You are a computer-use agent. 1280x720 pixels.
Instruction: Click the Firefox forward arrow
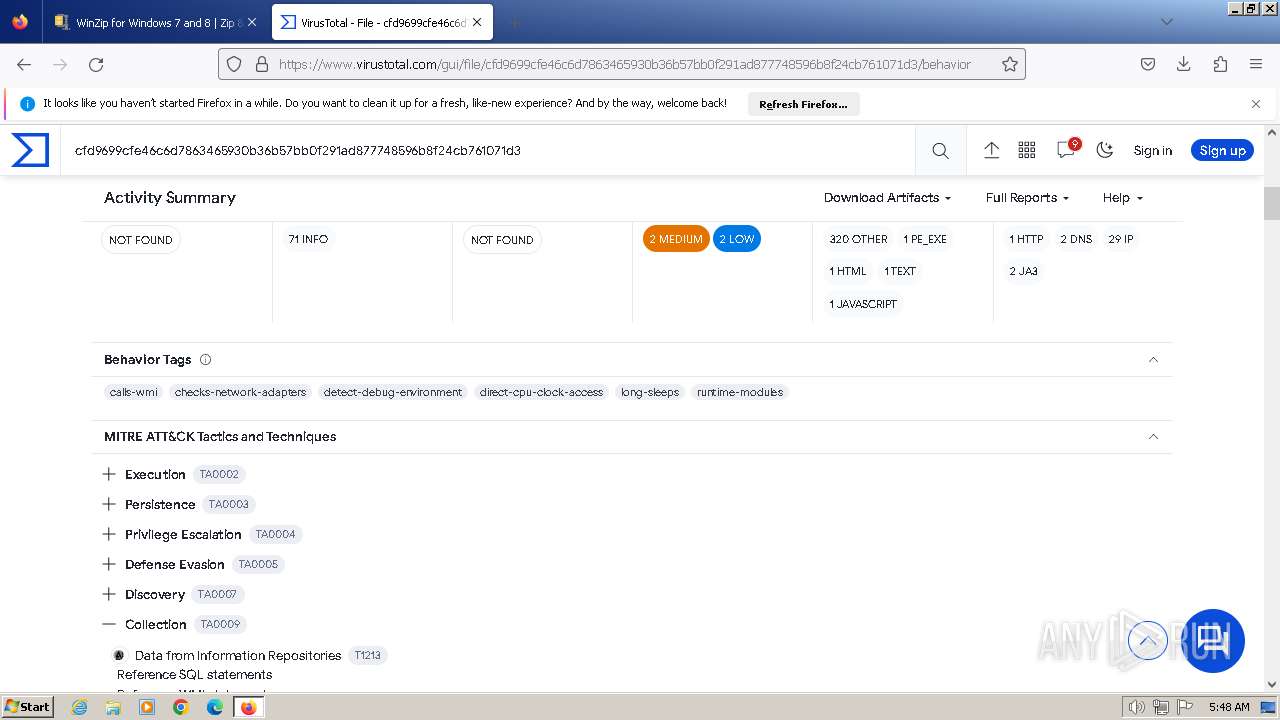pos(60,64)
